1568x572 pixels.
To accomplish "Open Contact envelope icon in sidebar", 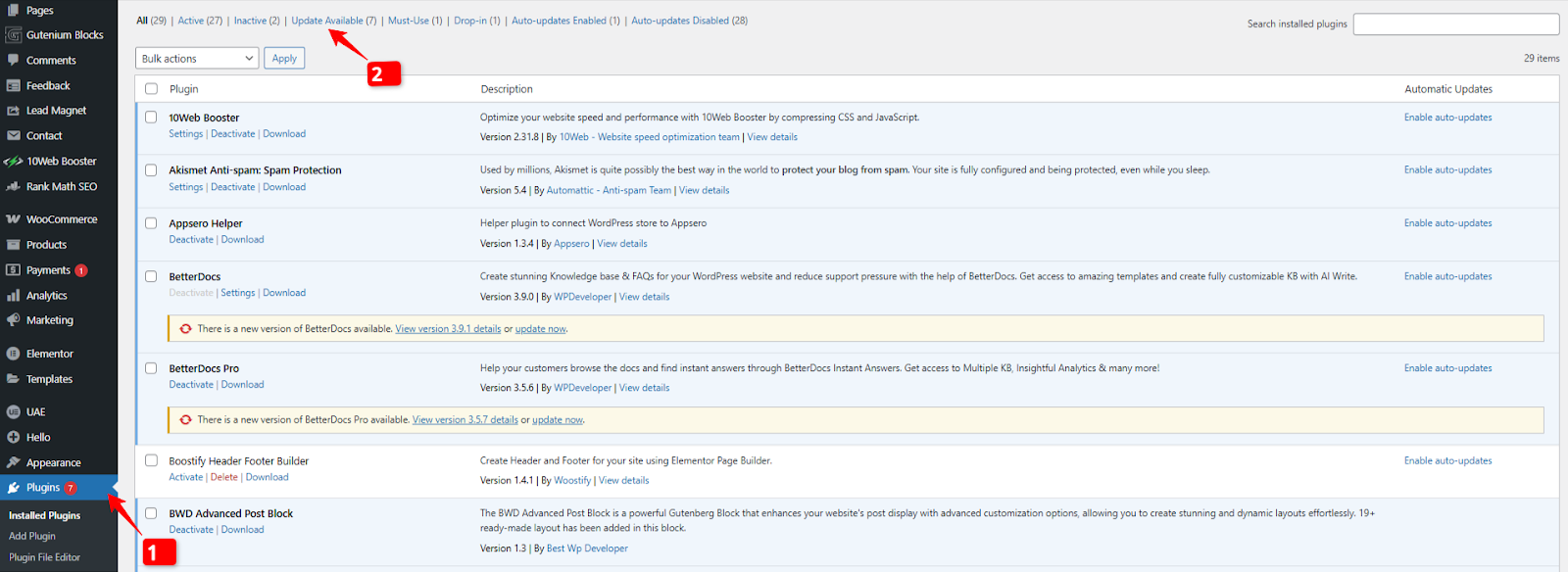I will [x=14, y=136].
